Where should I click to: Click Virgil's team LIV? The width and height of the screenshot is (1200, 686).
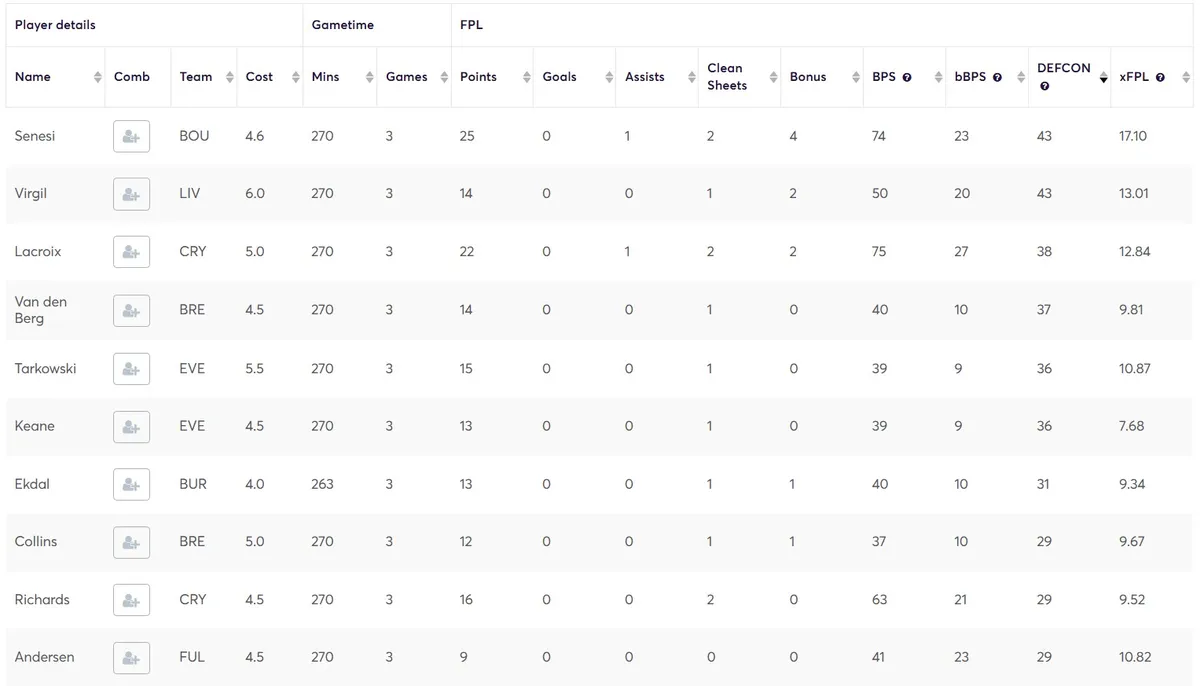pos(190,194)
